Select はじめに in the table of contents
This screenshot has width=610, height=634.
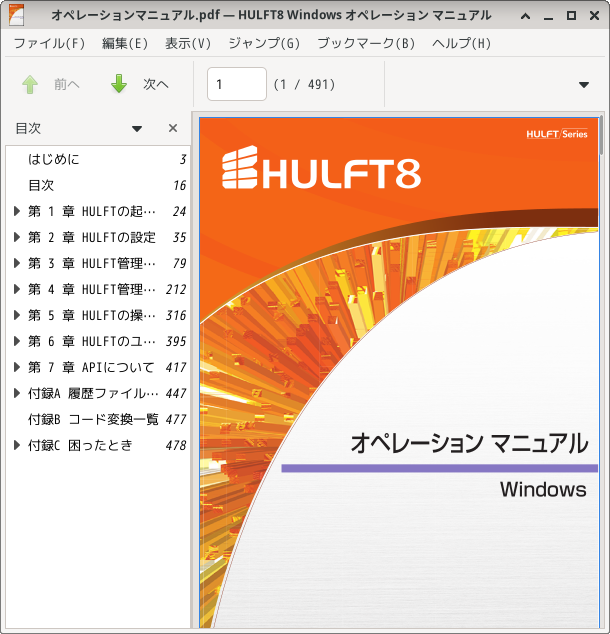[x=54, y=159]
